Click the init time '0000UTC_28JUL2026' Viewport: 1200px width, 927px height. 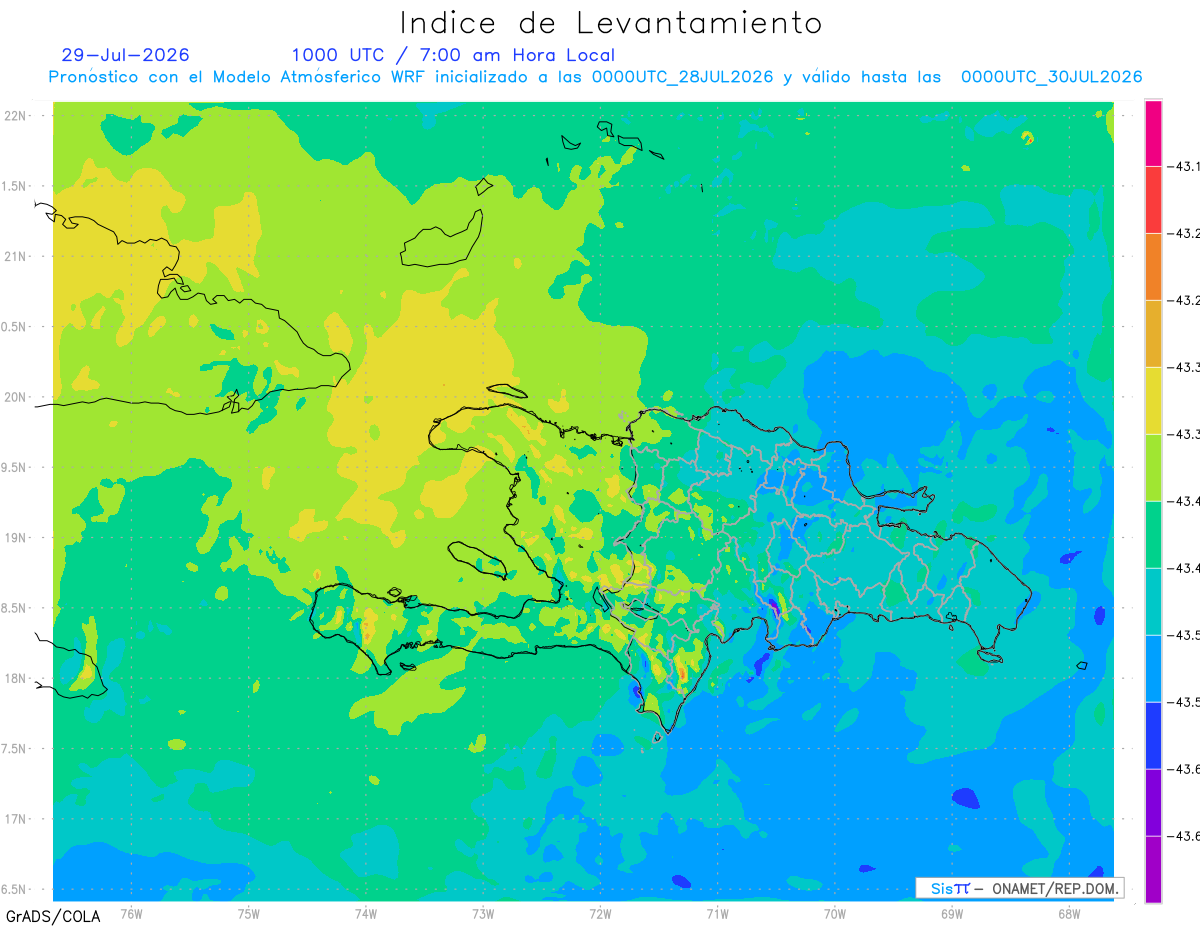tap(682, 77)
